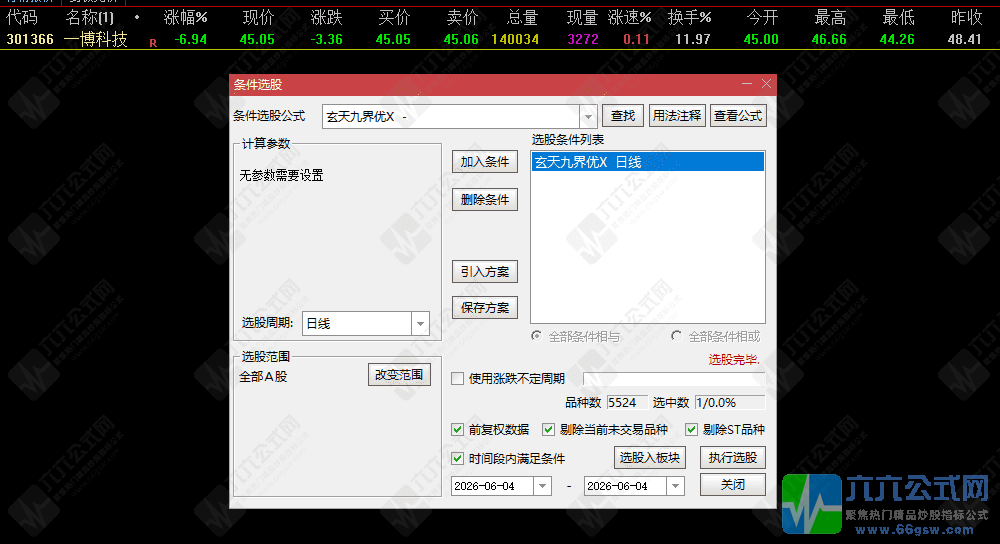The width and height of the screenshot is (1000, 544).
Task: Click formula field 玄天九界优X
Action: tap(451, 117)
